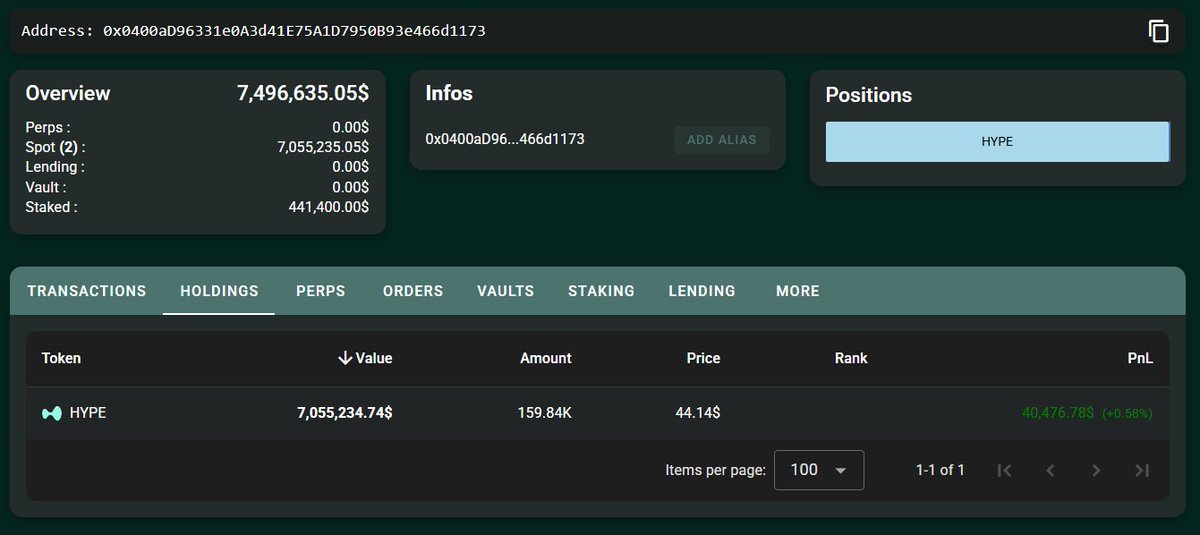Click the Vault label in Overview
Viewport: 1200px width, 535px height.
coord(46,187)
